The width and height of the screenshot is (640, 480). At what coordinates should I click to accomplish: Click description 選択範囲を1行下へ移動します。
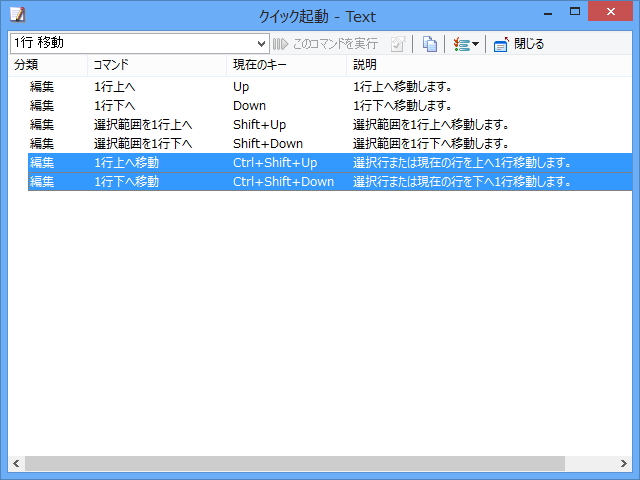click(x=431, y=144)
